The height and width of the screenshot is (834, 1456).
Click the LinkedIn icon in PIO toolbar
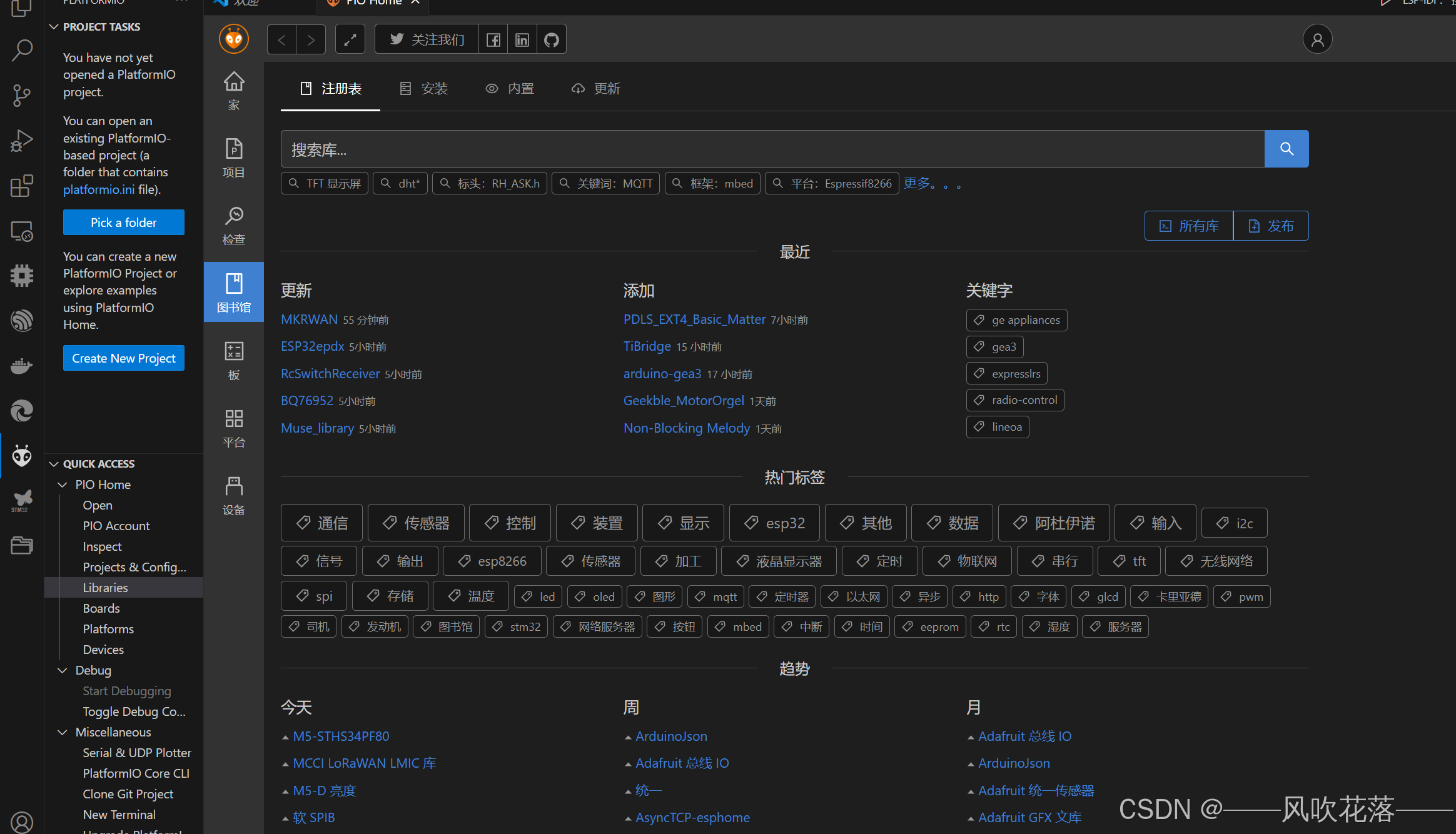[x=522, y=40]
